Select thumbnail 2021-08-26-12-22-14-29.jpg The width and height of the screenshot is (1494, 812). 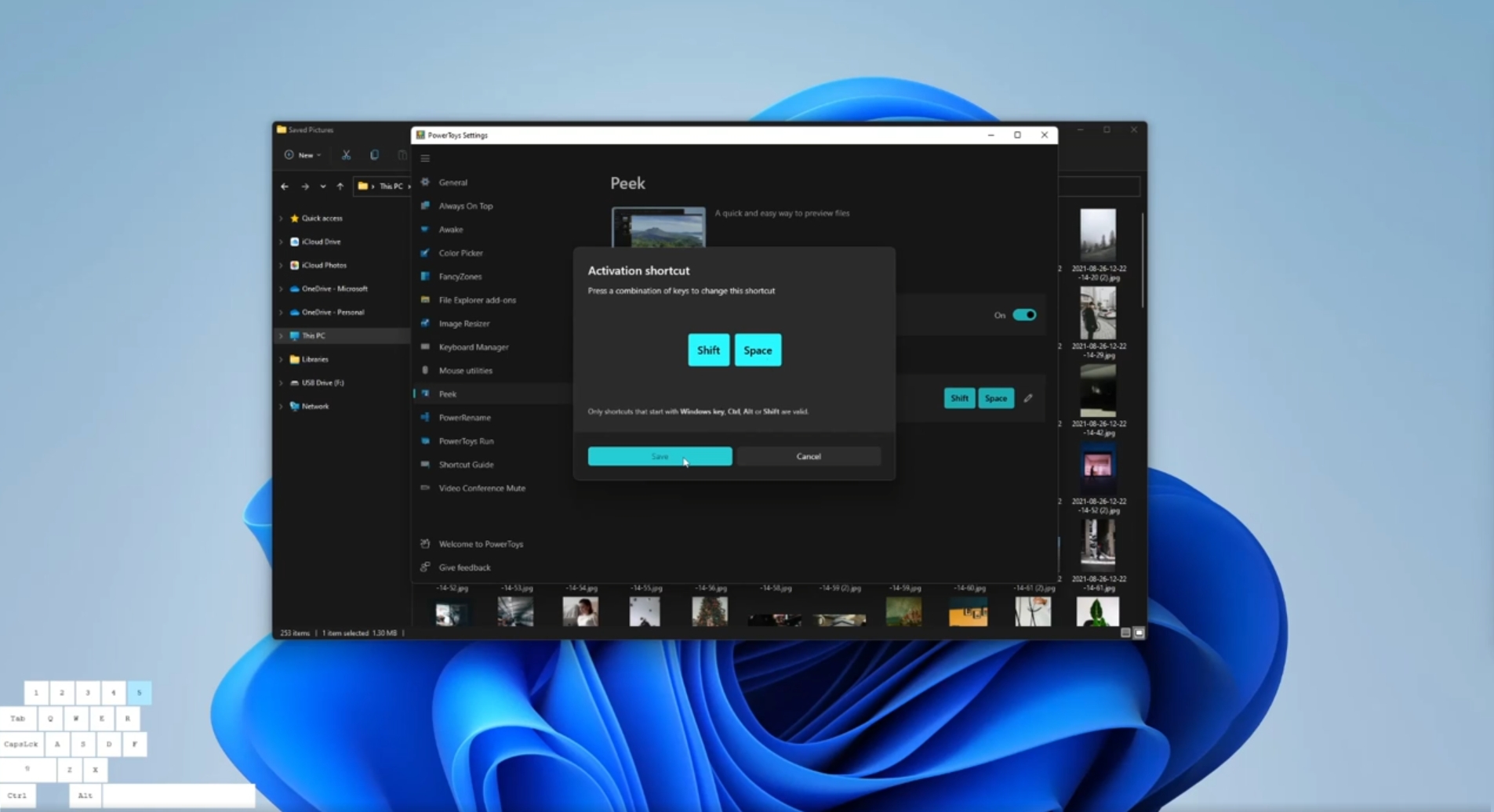1098,313
